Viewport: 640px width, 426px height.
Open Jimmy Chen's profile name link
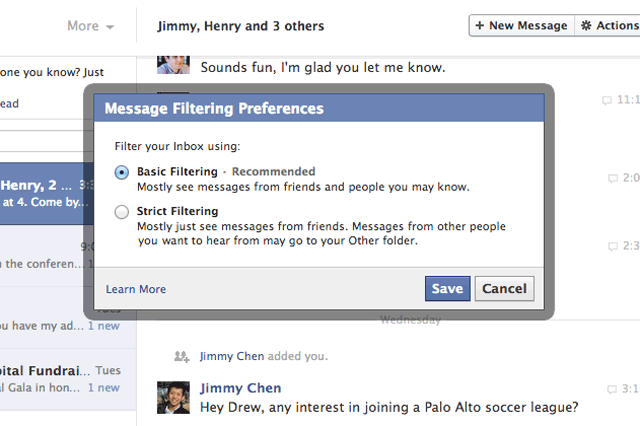pyautogui.click(x=240, y=388)
